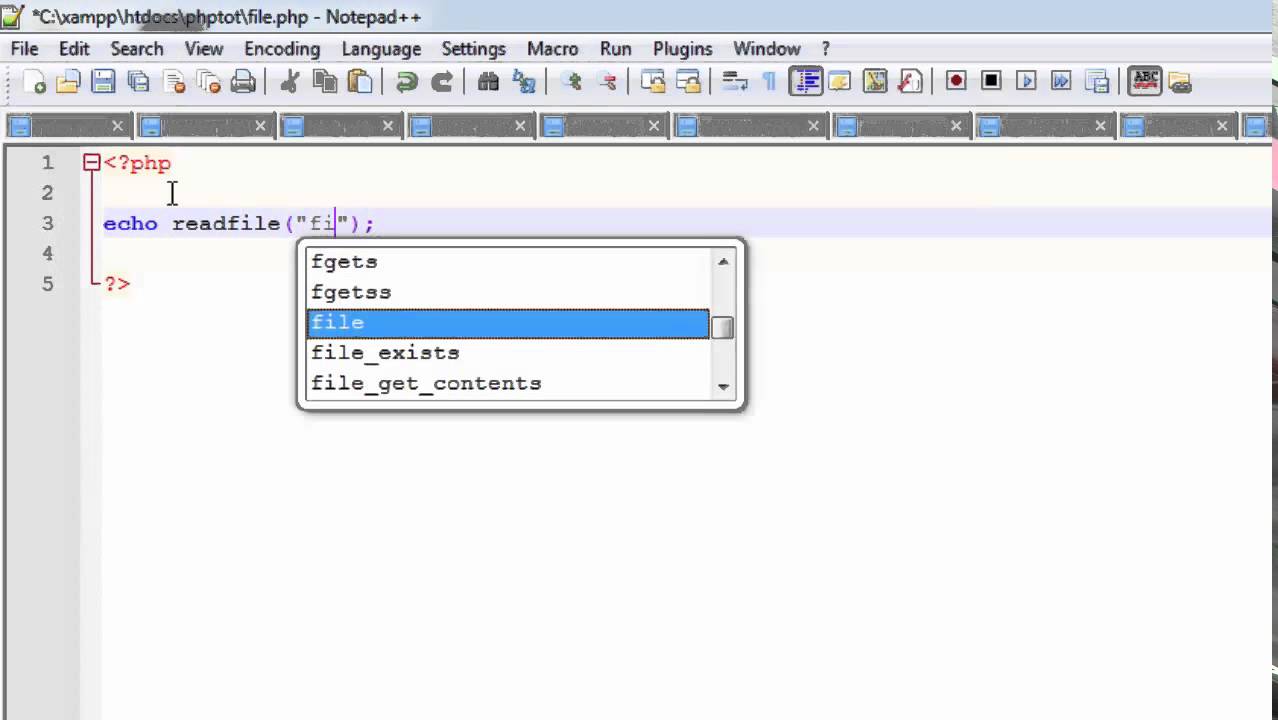Toggle the Show Indent Guide button
Screen dimensions: 1278x720
point(805,82)
